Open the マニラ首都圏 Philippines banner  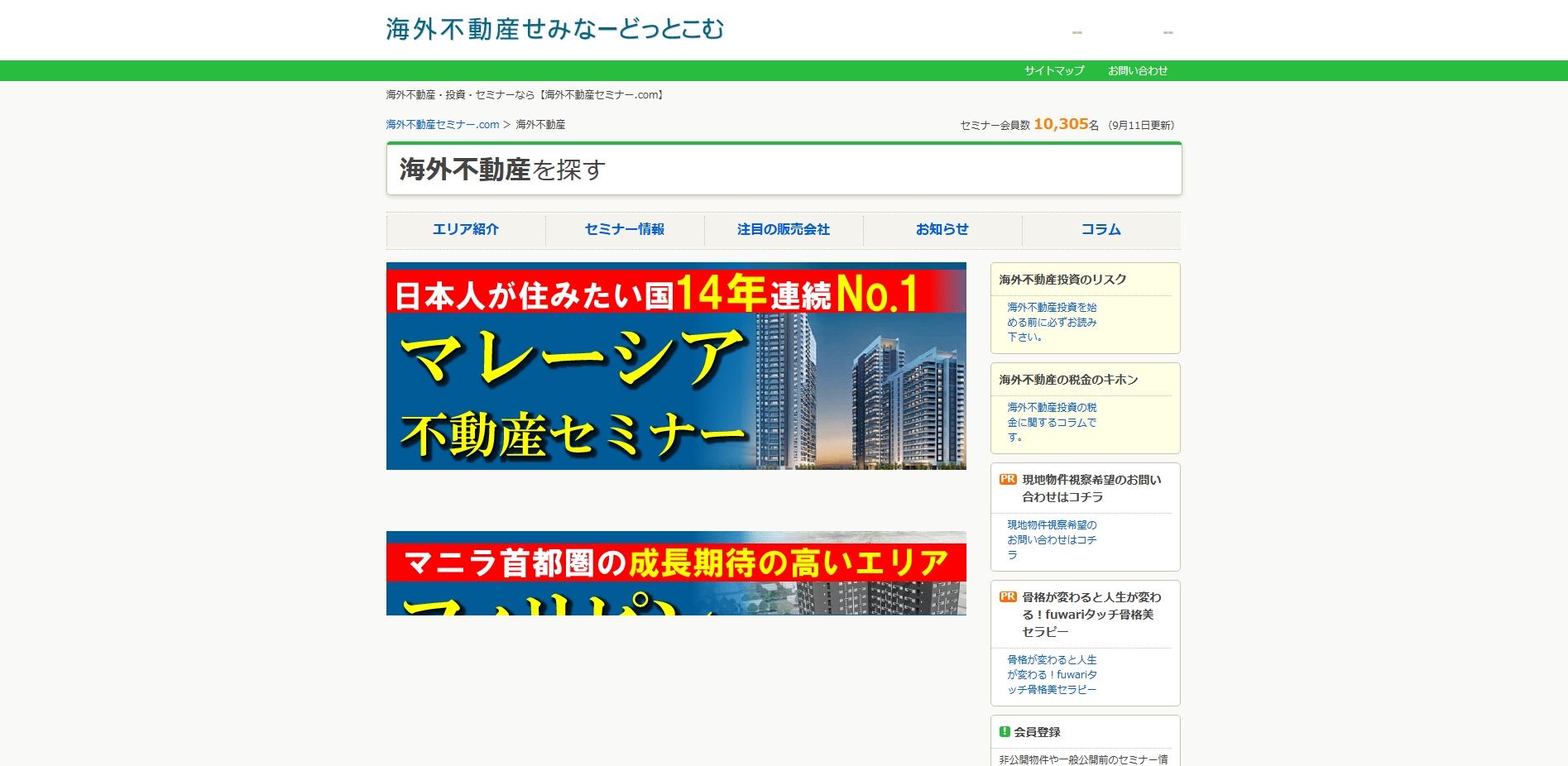pyautogui.click(x=676, y=573)
